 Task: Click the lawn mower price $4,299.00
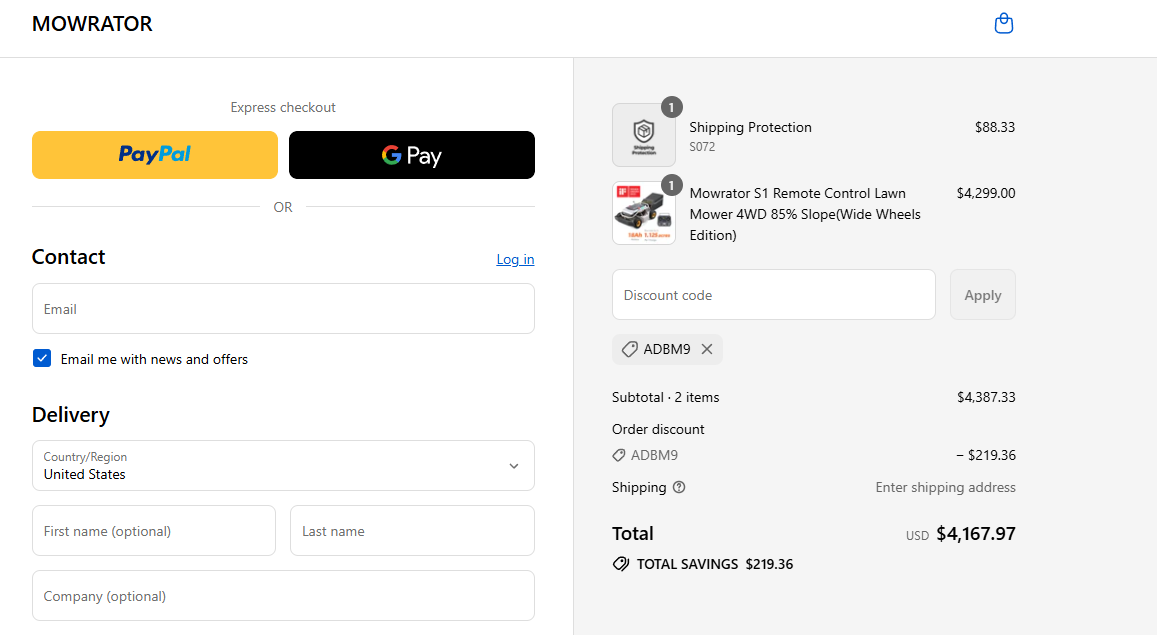point(986,193)
